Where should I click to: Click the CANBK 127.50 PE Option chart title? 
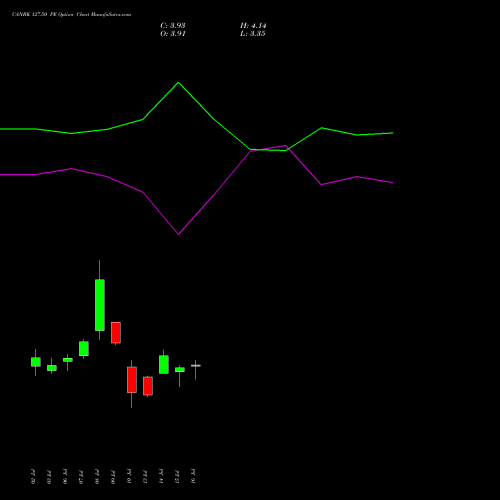(71, 15)
